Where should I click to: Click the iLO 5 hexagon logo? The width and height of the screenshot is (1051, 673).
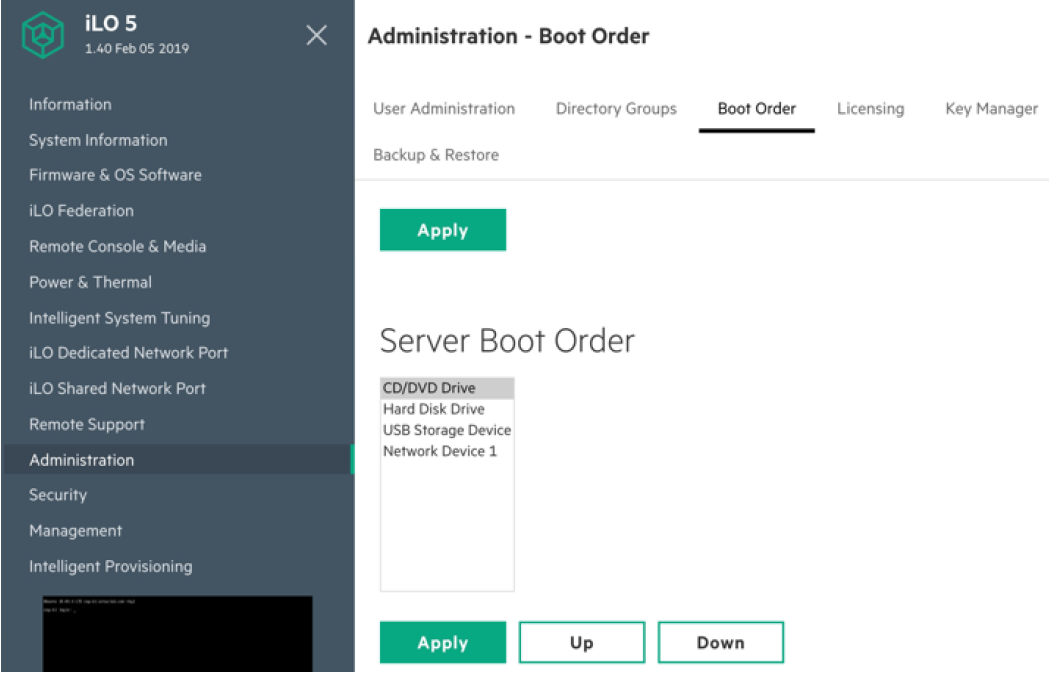tap(43, 35)
